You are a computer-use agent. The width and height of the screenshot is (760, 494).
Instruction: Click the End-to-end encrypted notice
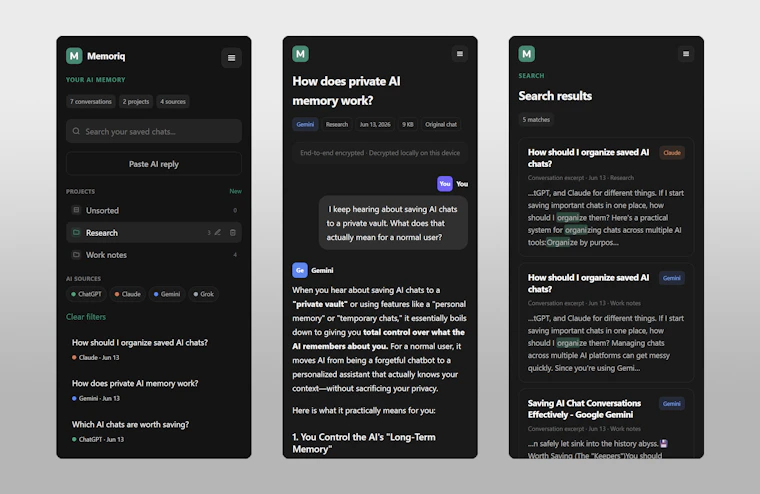point(380,153)
